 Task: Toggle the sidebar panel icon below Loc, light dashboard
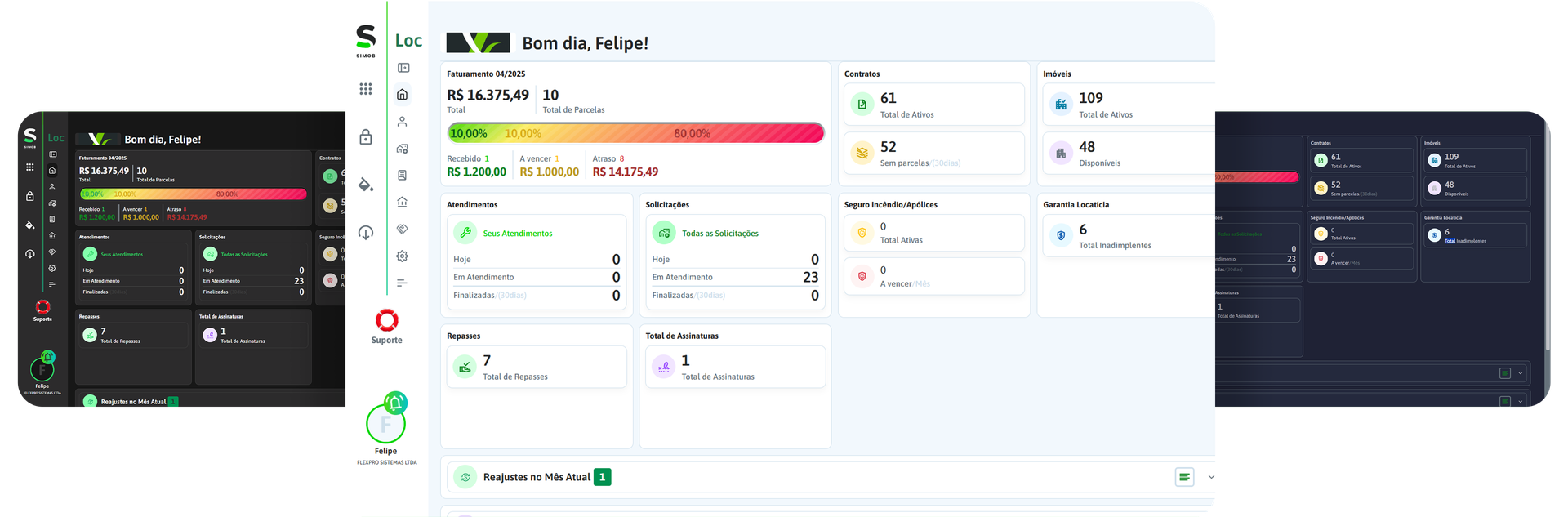coord(403,68)
